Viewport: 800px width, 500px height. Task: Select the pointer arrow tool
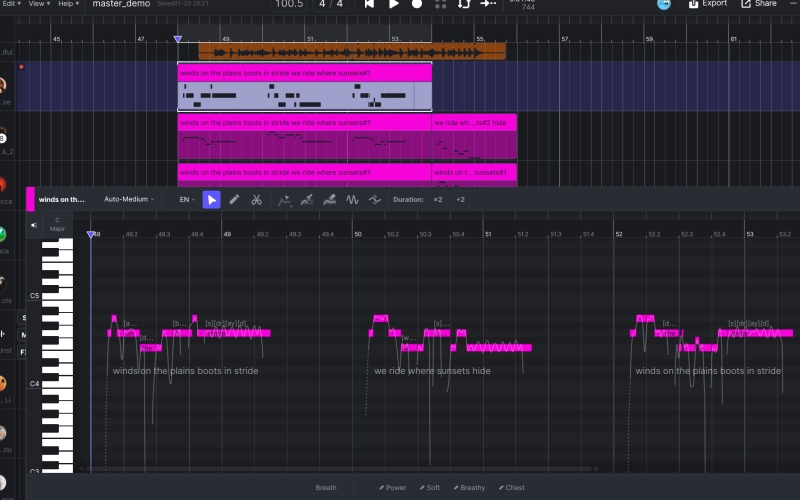pyautogui.click(x=211, y=199)
